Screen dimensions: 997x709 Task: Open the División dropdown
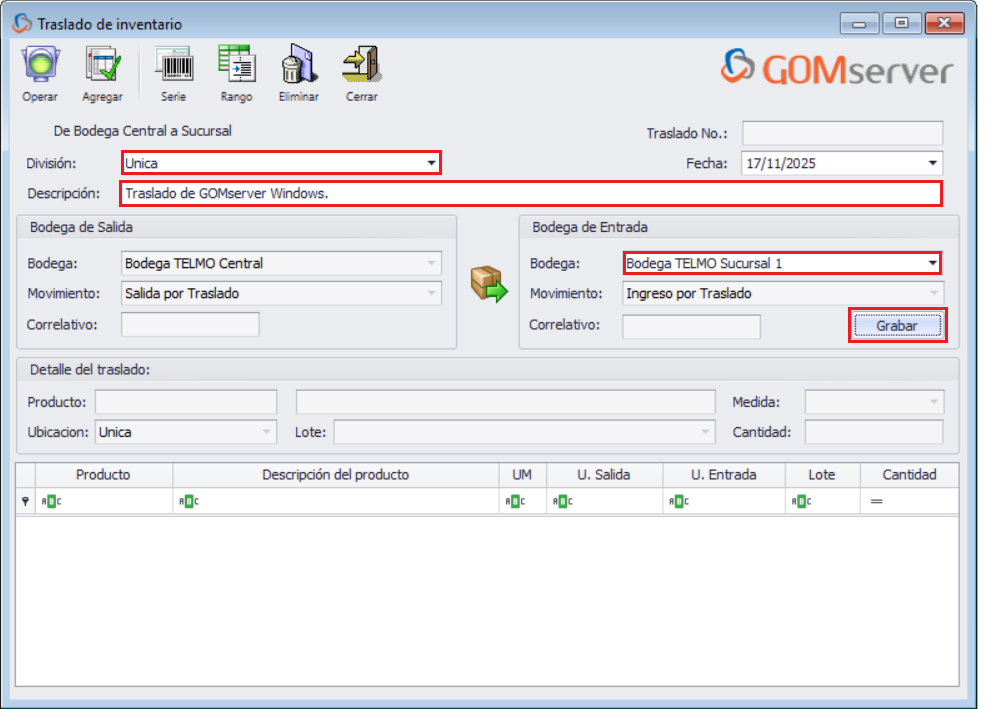click(432, 163)
